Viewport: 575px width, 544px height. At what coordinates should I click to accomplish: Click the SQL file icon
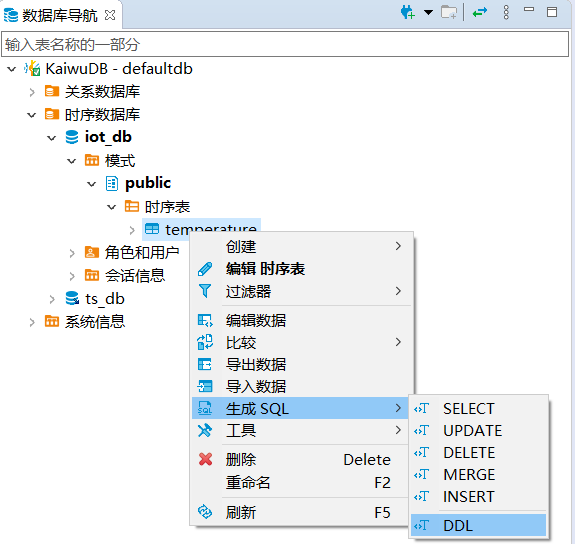(205, 408)
